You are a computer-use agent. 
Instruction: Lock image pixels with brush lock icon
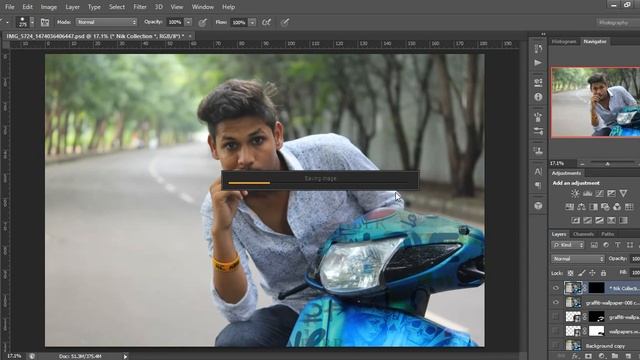point(582,273)
